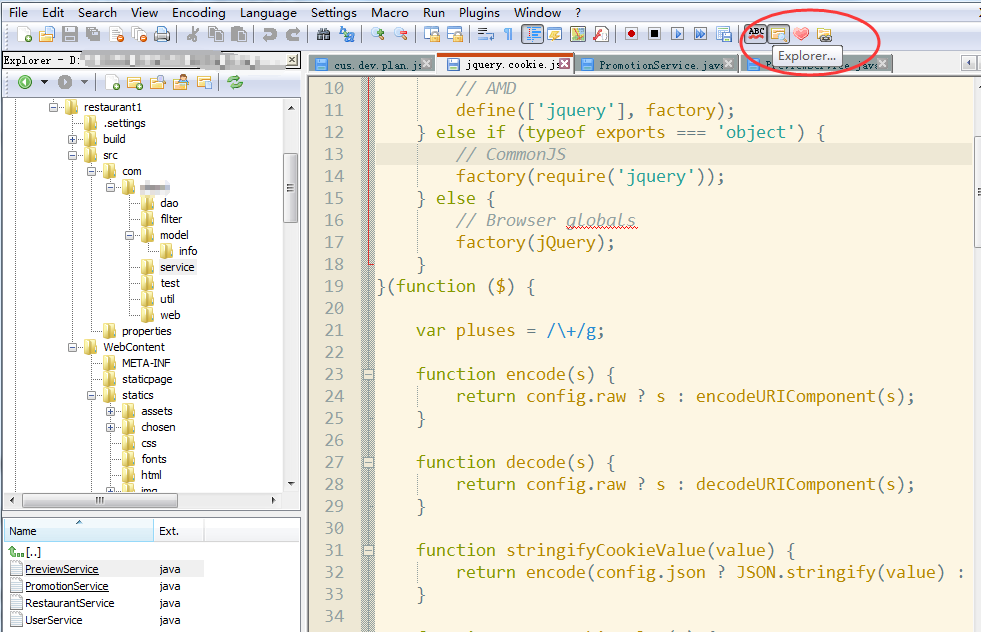
Task: Toggle Word Wrap in the toolbar
Action: tap(485, 33)
